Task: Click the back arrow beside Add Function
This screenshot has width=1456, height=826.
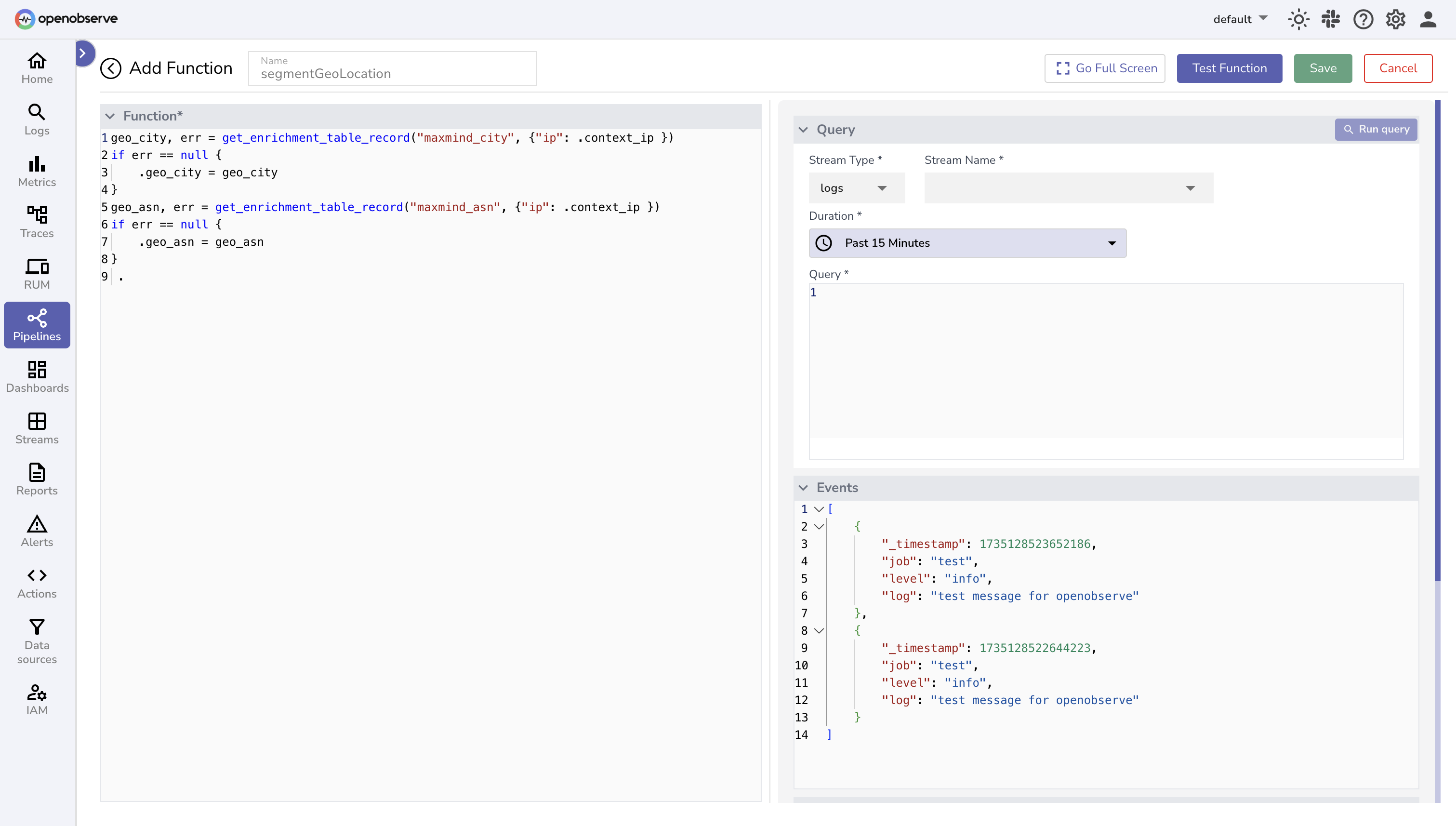Action: [x=111, y=68]
